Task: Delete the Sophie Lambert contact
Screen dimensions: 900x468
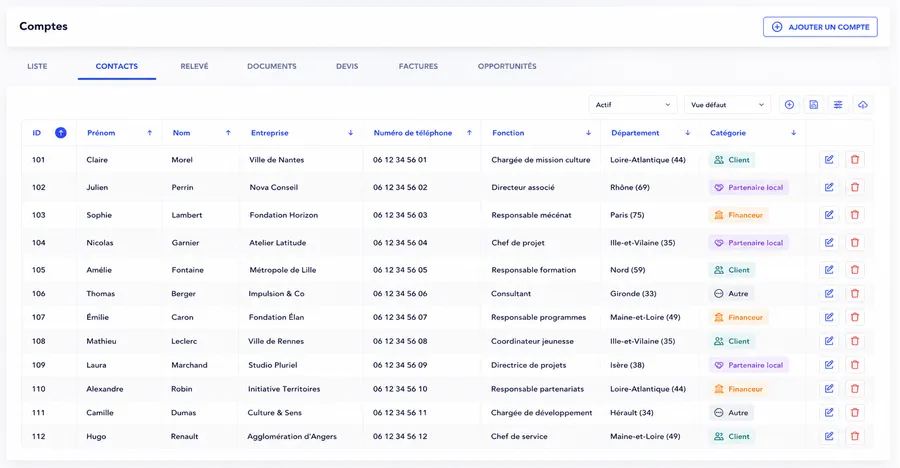Action: (855, 215)
